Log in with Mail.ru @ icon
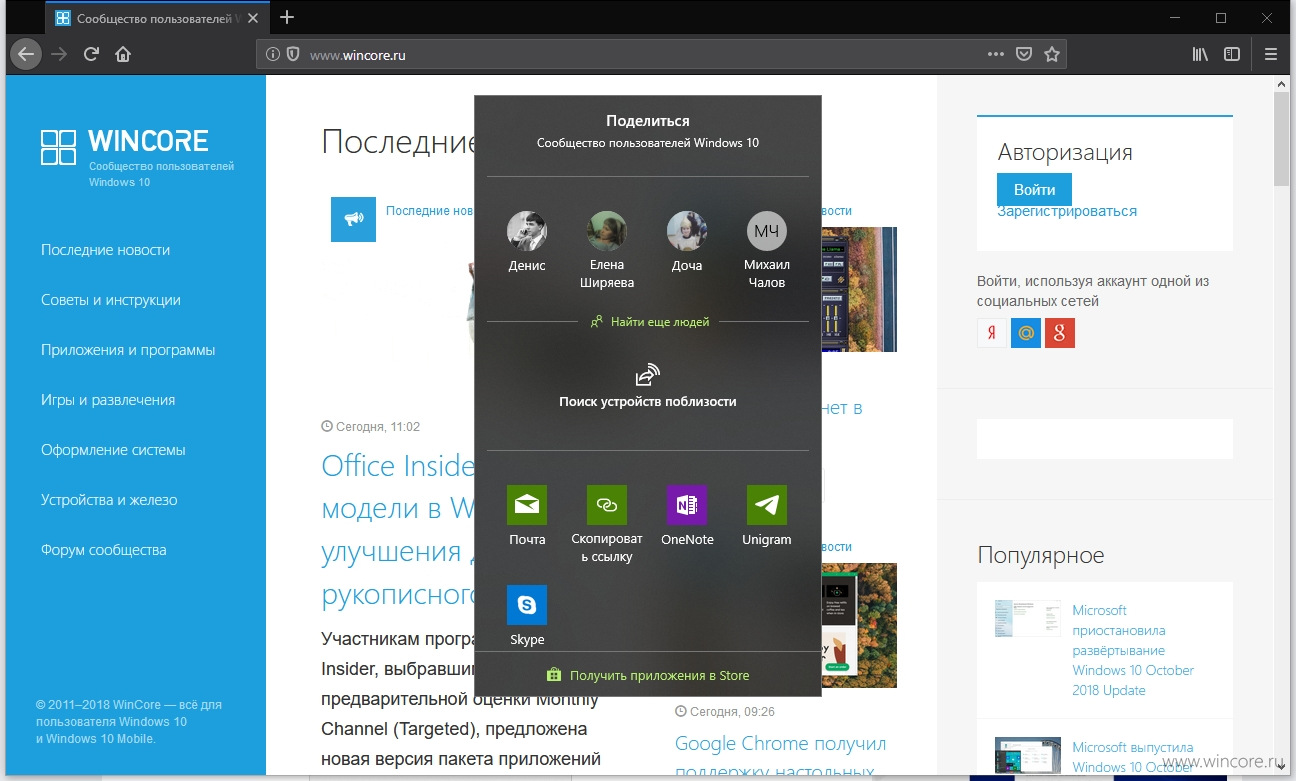The image size is (1296, 781). [1026, 333]
